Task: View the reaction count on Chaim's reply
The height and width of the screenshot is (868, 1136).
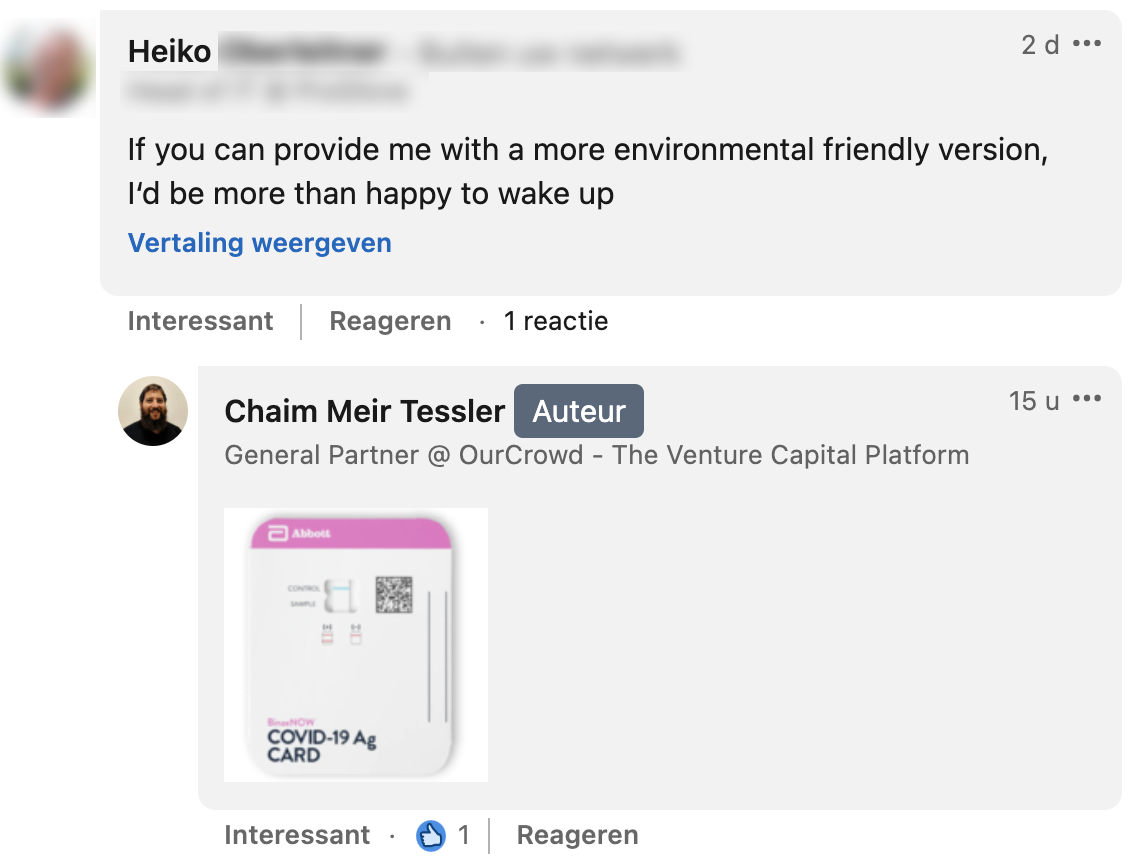Action: click(464, 835)
